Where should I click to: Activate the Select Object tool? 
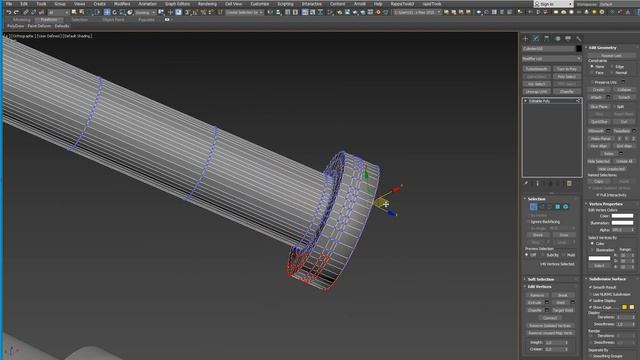(74, 12)
